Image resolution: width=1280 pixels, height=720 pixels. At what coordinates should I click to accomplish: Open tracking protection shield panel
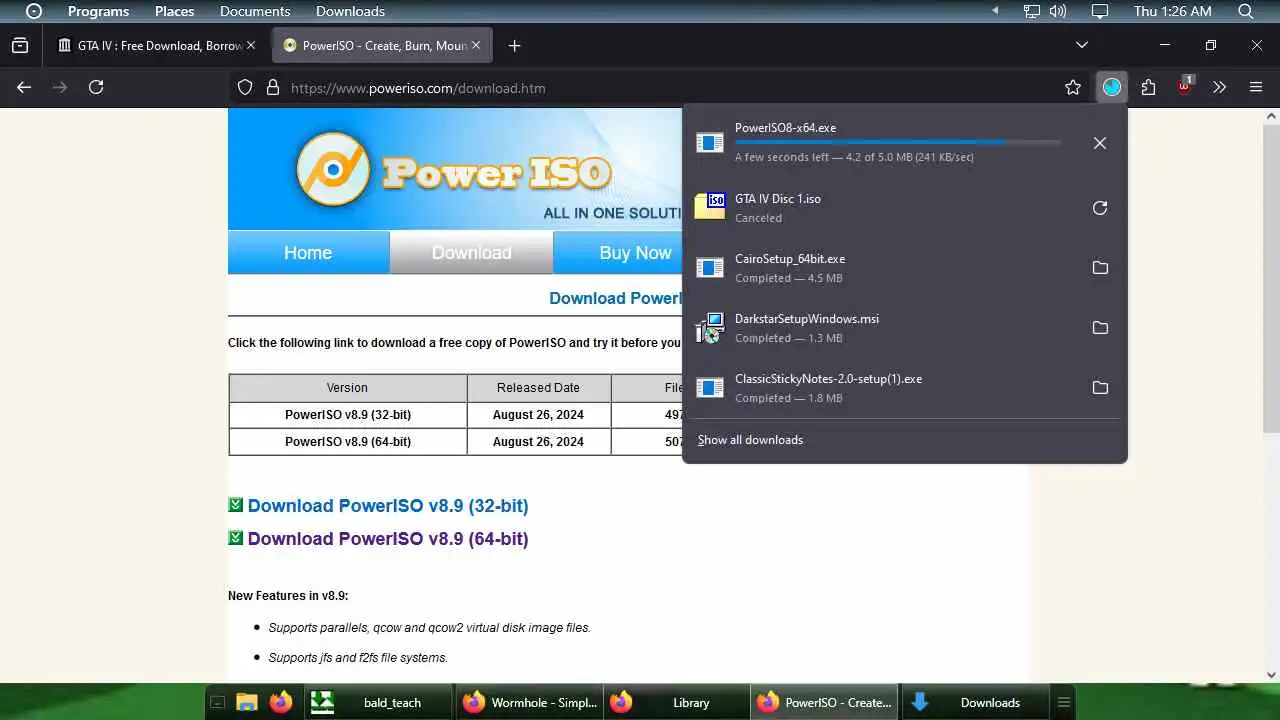click(245, 88)
